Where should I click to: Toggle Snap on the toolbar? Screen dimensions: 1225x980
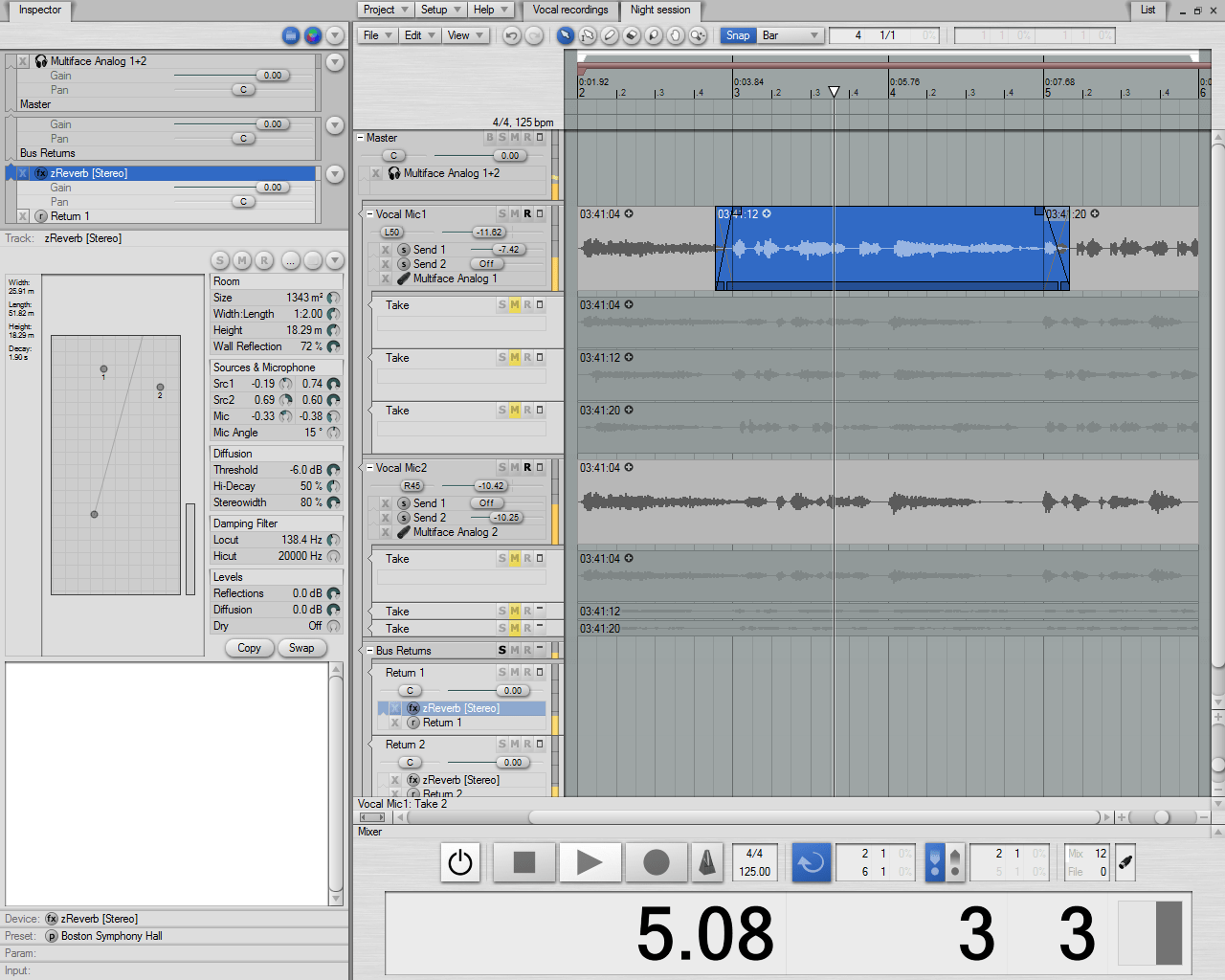[x=738, y=35]
